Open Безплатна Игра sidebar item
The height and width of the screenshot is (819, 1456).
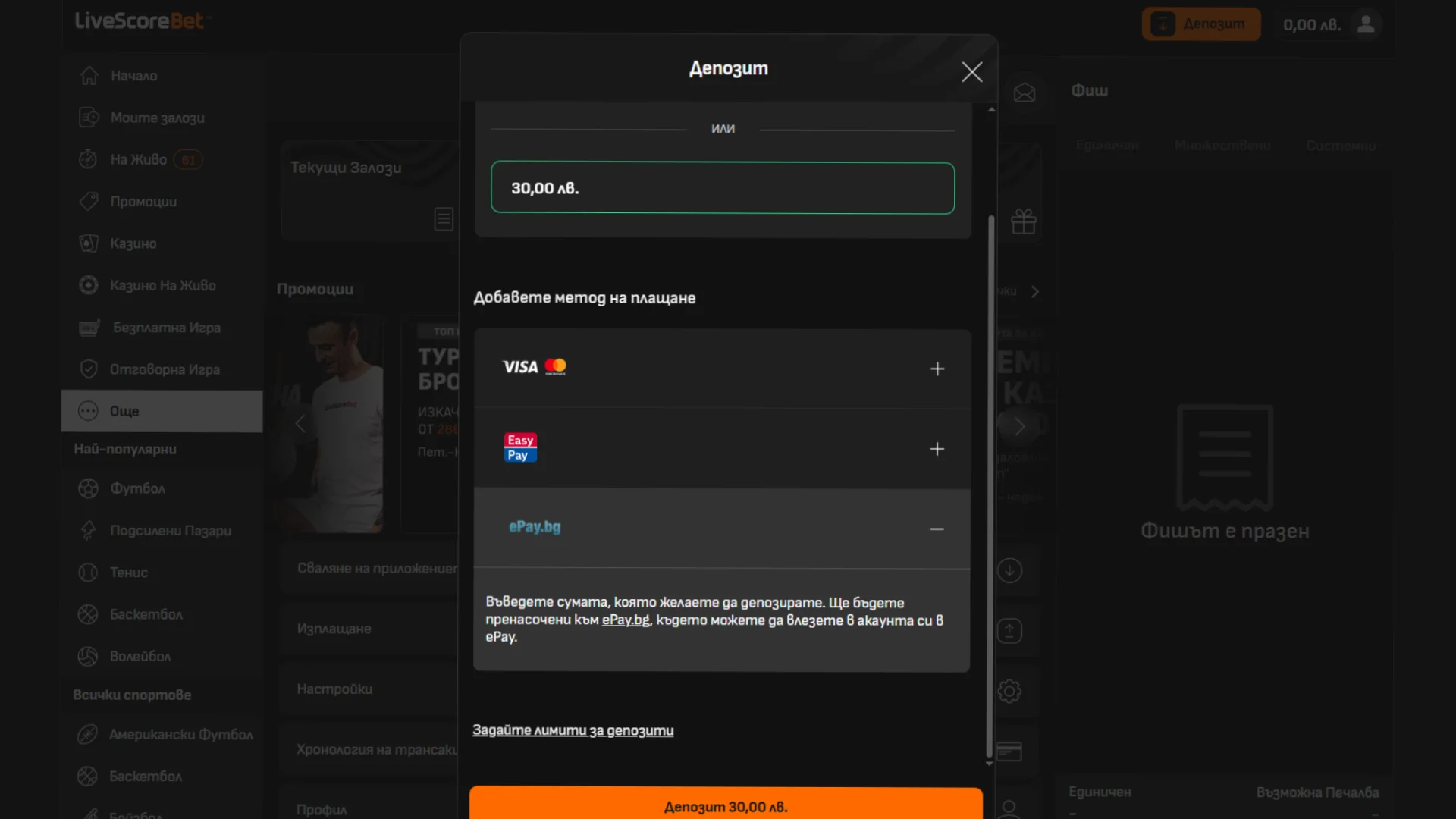pyautogui.click(x=162, y=328)
